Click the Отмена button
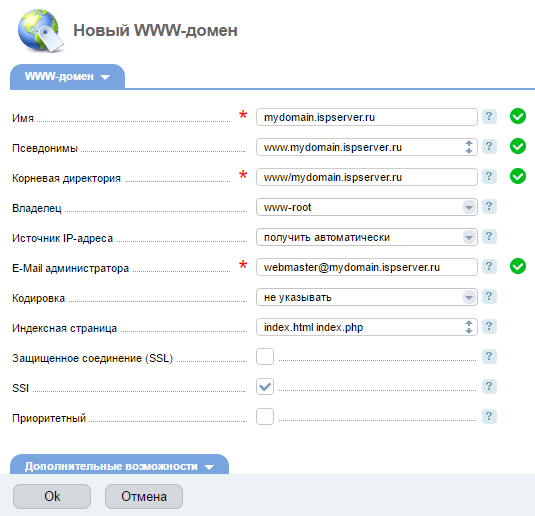This screenshot has width=535, height=516. coord(144,497)
